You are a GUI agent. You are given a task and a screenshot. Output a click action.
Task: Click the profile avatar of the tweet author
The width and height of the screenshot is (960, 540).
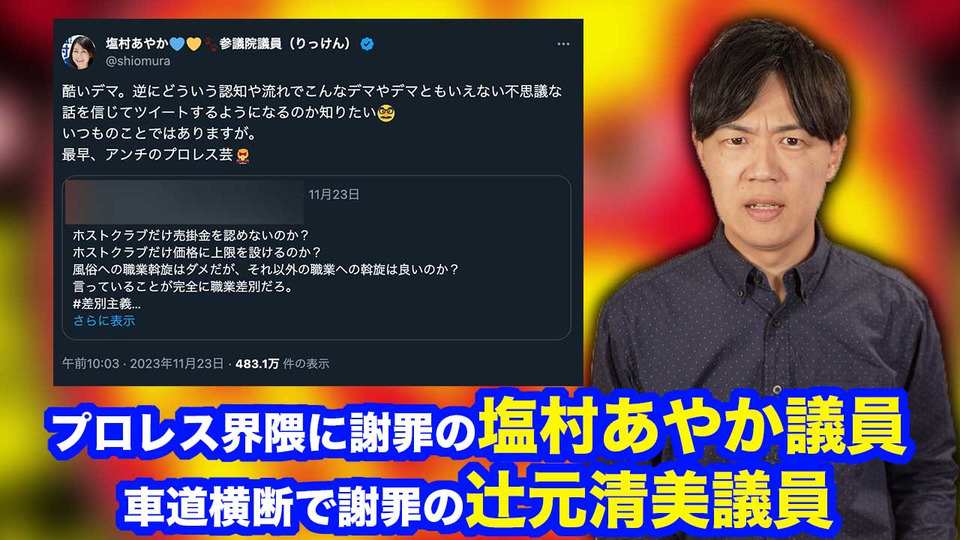[79, 51]
